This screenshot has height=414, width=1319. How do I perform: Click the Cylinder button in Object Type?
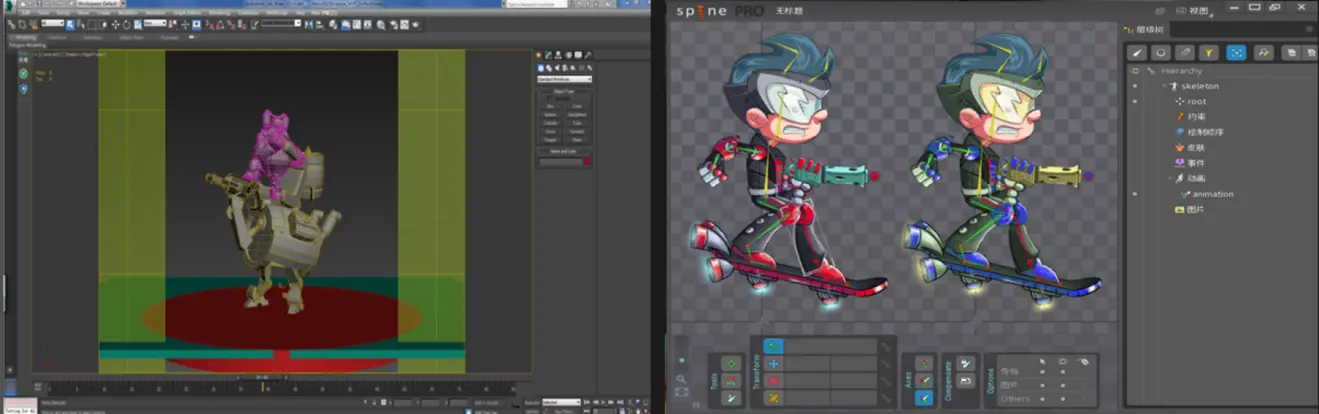549,123
